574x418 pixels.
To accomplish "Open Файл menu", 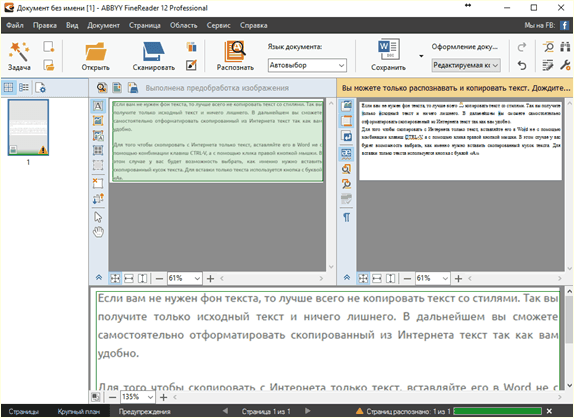I will pos(15,25).
